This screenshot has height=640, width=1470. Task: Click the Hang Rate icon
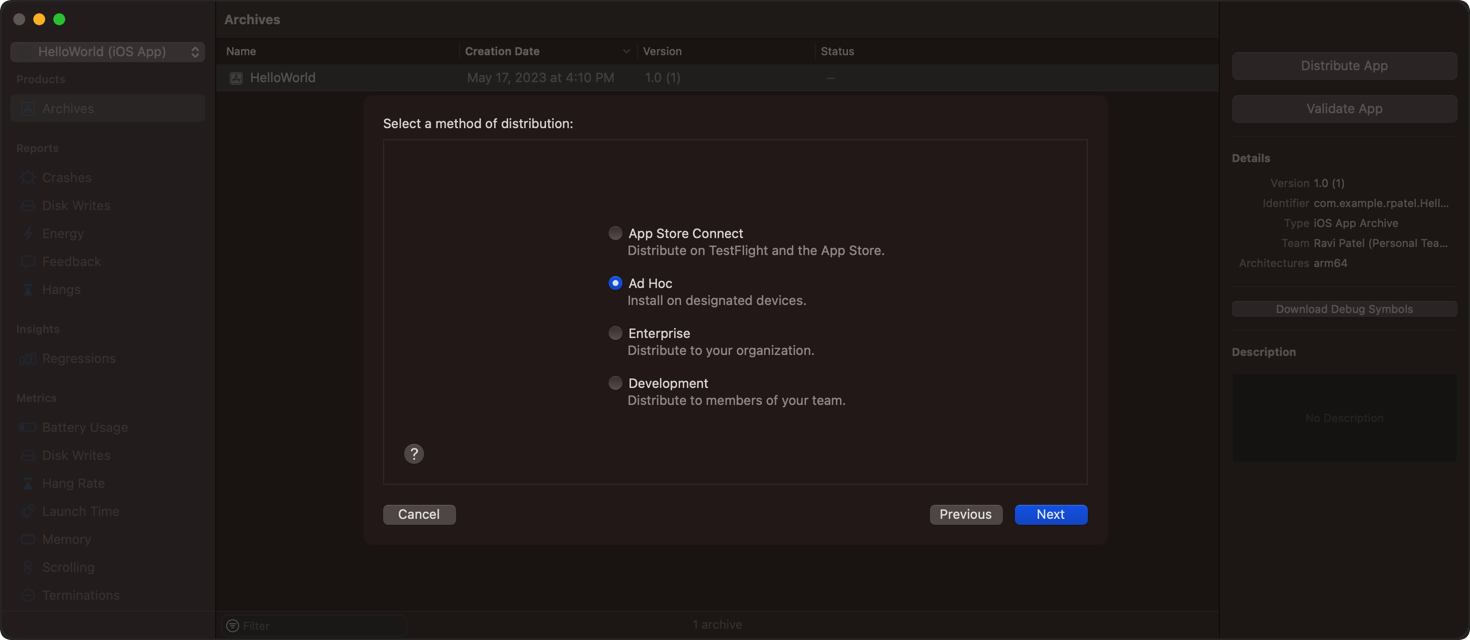tap(28, 483)
